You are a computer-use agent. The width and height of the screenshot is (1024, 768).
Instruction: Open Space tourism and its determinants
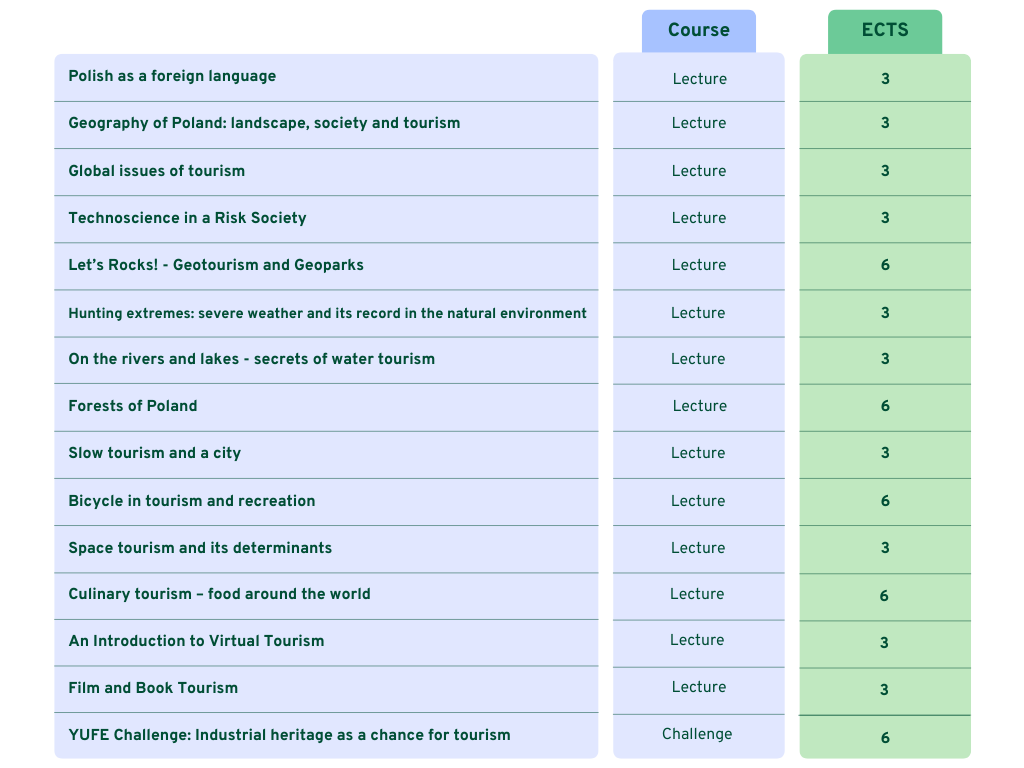200,548
